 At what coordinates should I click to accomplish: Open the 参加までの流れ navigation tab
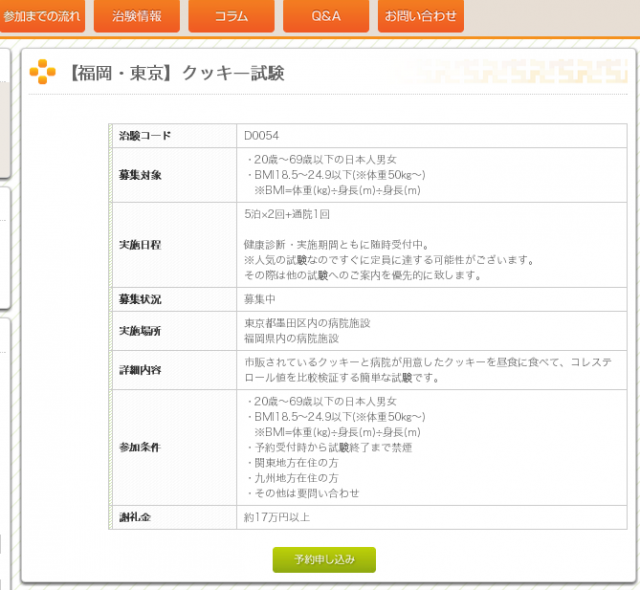coord(42,16)
